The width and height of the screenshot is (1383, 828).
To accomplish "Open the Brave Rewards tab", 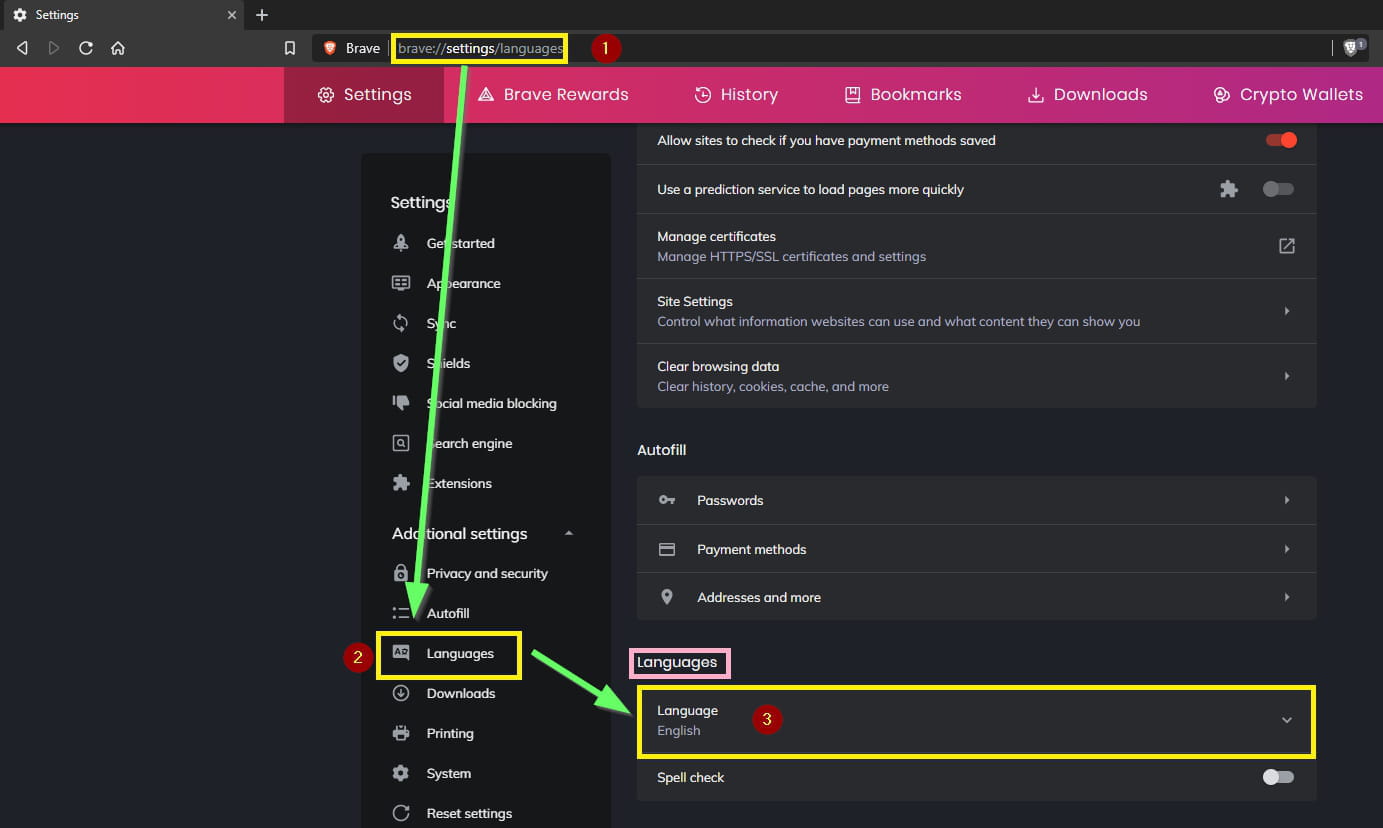I will point(553,95).
